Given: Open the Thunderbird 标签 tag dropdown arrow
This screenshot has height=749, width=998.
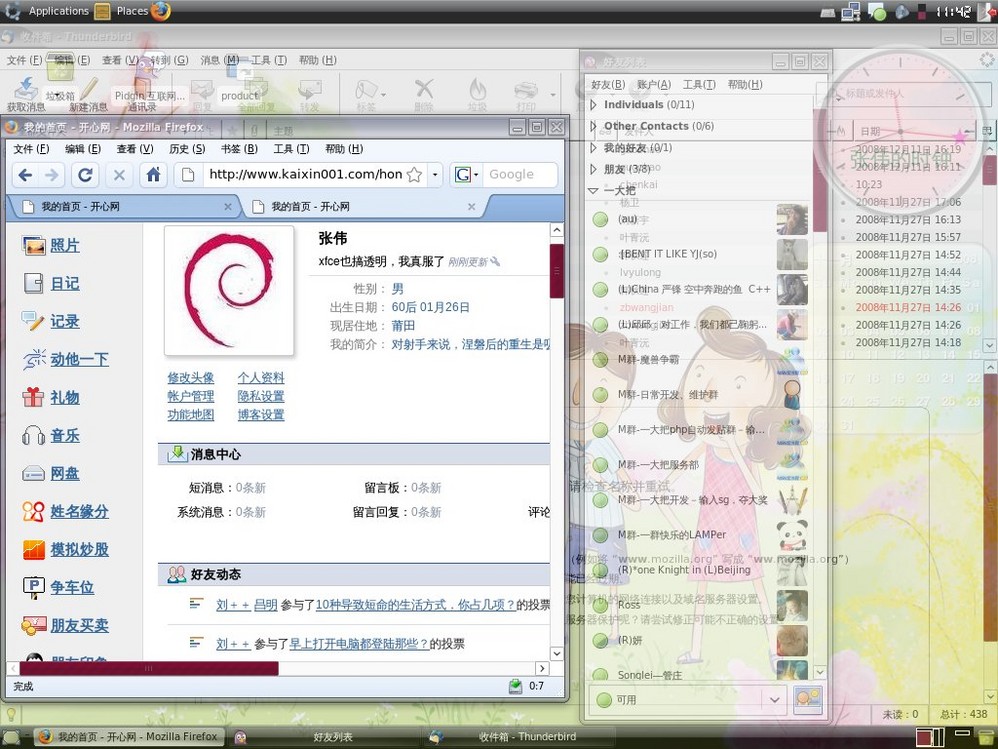Looking at the screenshot, I should click(384, 94).
